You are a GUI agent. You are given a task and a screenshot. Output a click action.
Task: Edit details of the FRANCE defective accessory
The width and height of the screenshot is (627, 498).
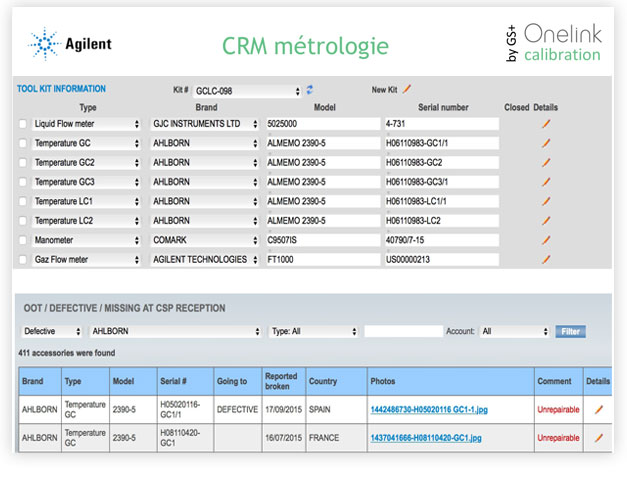[x=599, y=438]
